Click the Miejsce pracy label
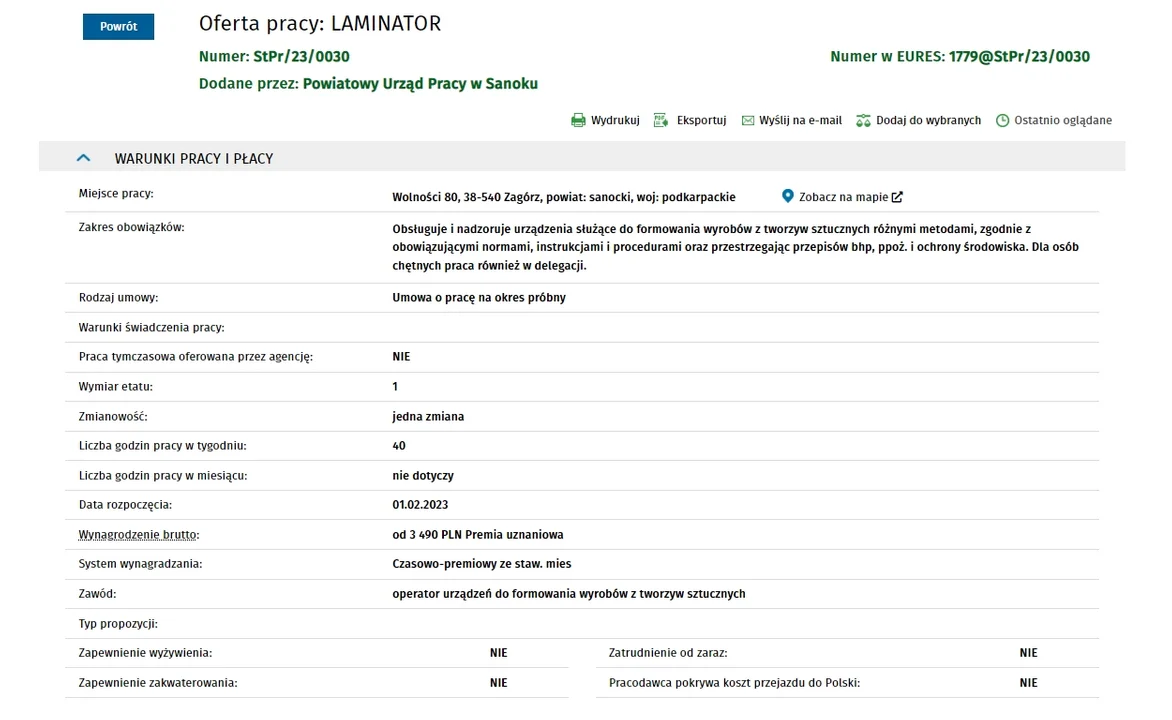The image size is (1172, 720). pyautogui.click(x=116, y=194)
